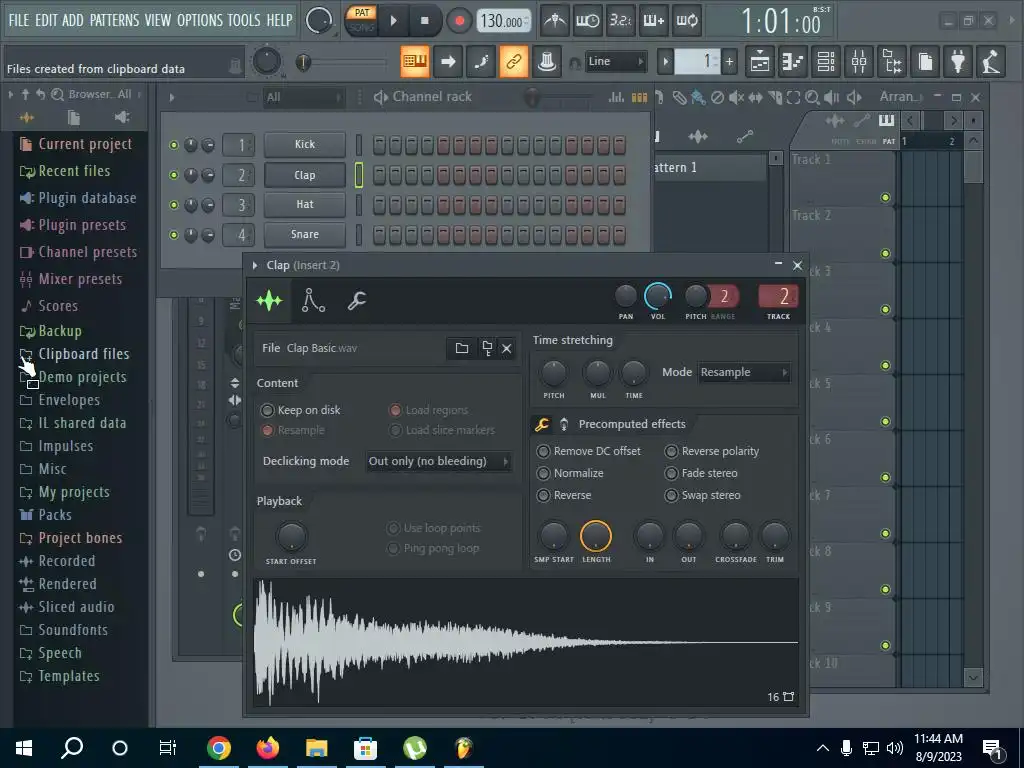This screenshot has width=1024, height=768.
Task: Open Google Chrome from taskbar
Action: pyautogui.click(x=219, y=748)
